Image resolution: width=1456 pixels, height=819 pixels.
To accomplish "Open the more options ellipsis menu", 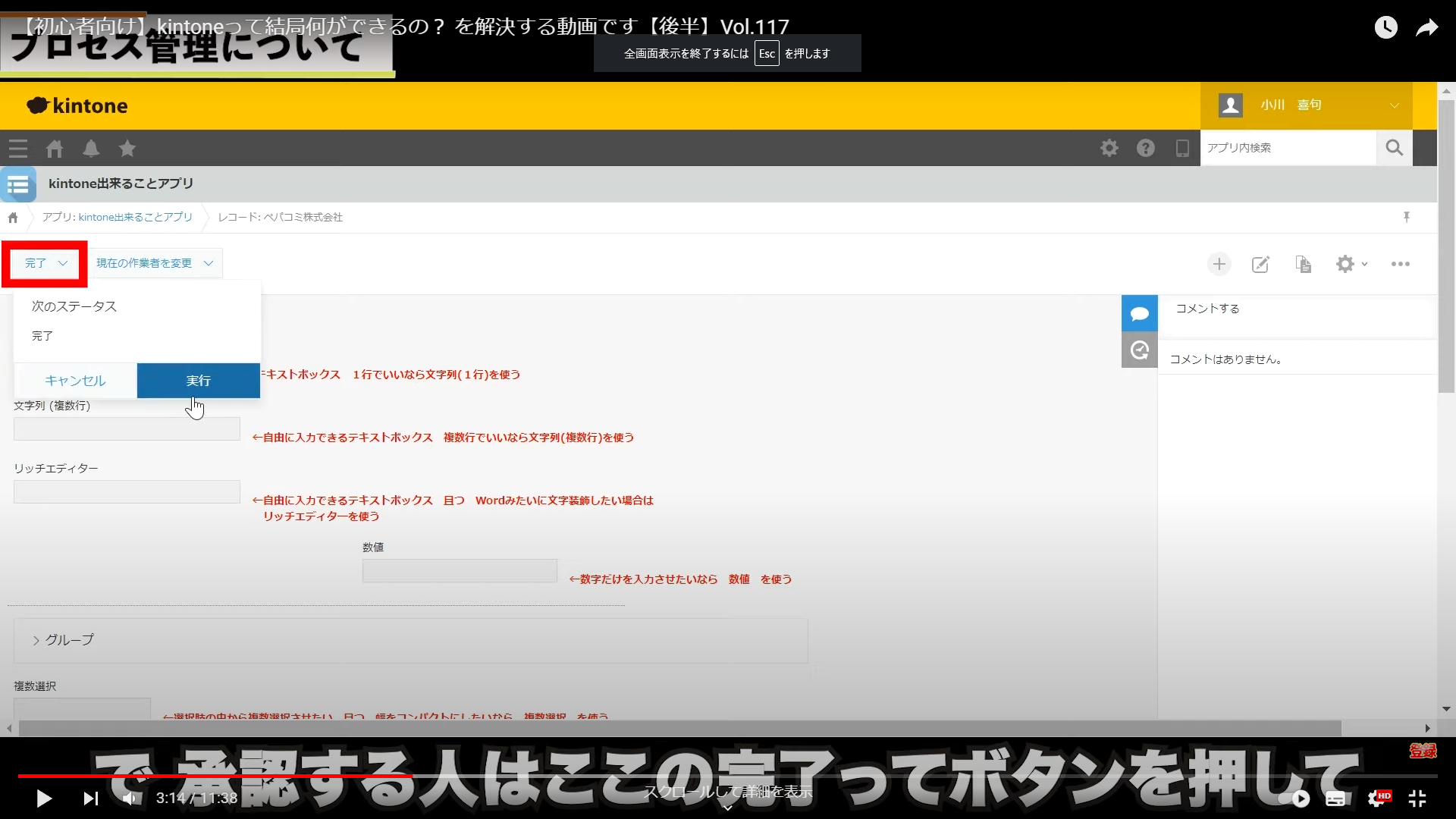I will tap(1400, 264).
